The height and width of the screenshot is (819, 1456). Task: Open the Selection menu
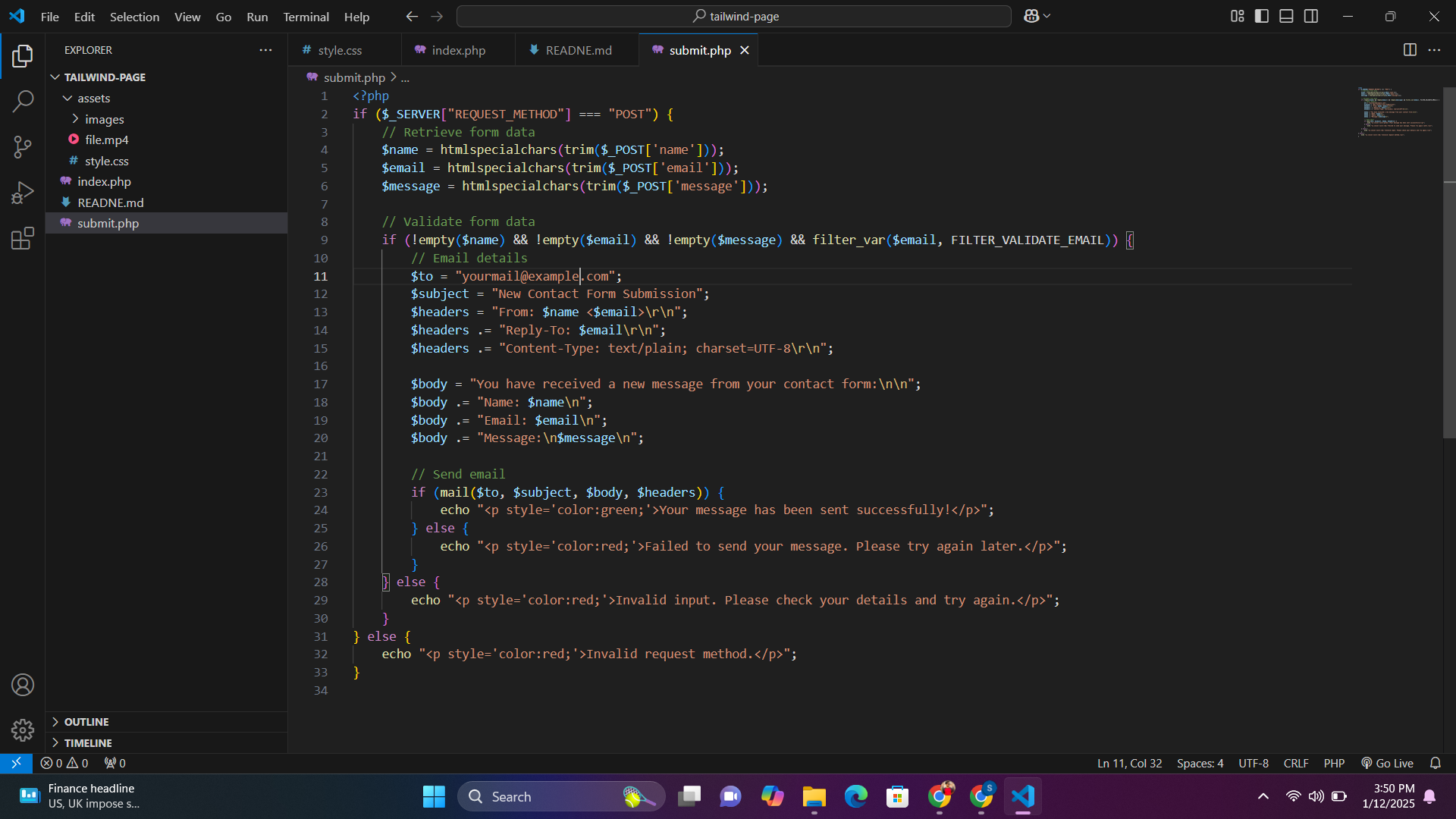(x=134, y=16)
